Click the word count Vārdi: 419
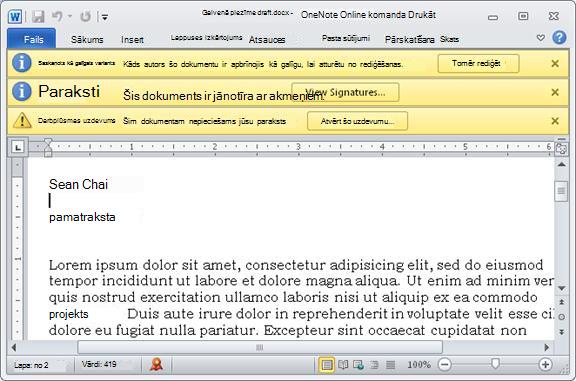 click(99, 364)
